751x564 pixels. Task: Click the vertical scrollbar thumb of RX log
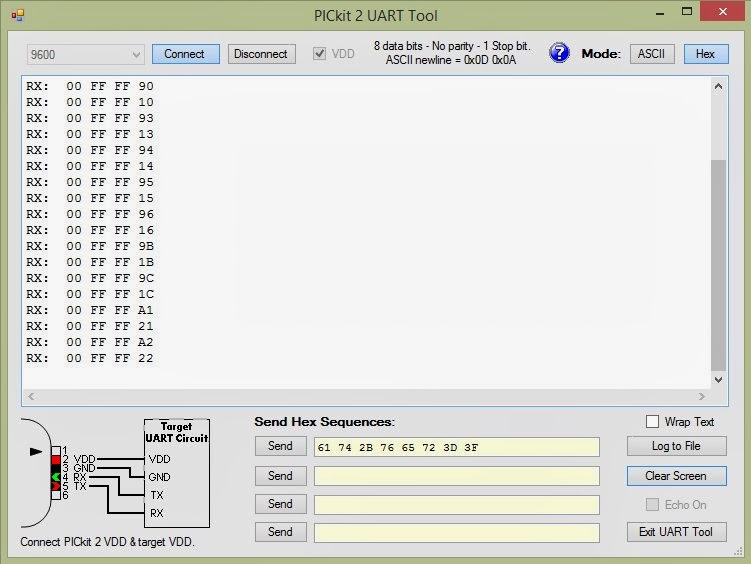718,265
